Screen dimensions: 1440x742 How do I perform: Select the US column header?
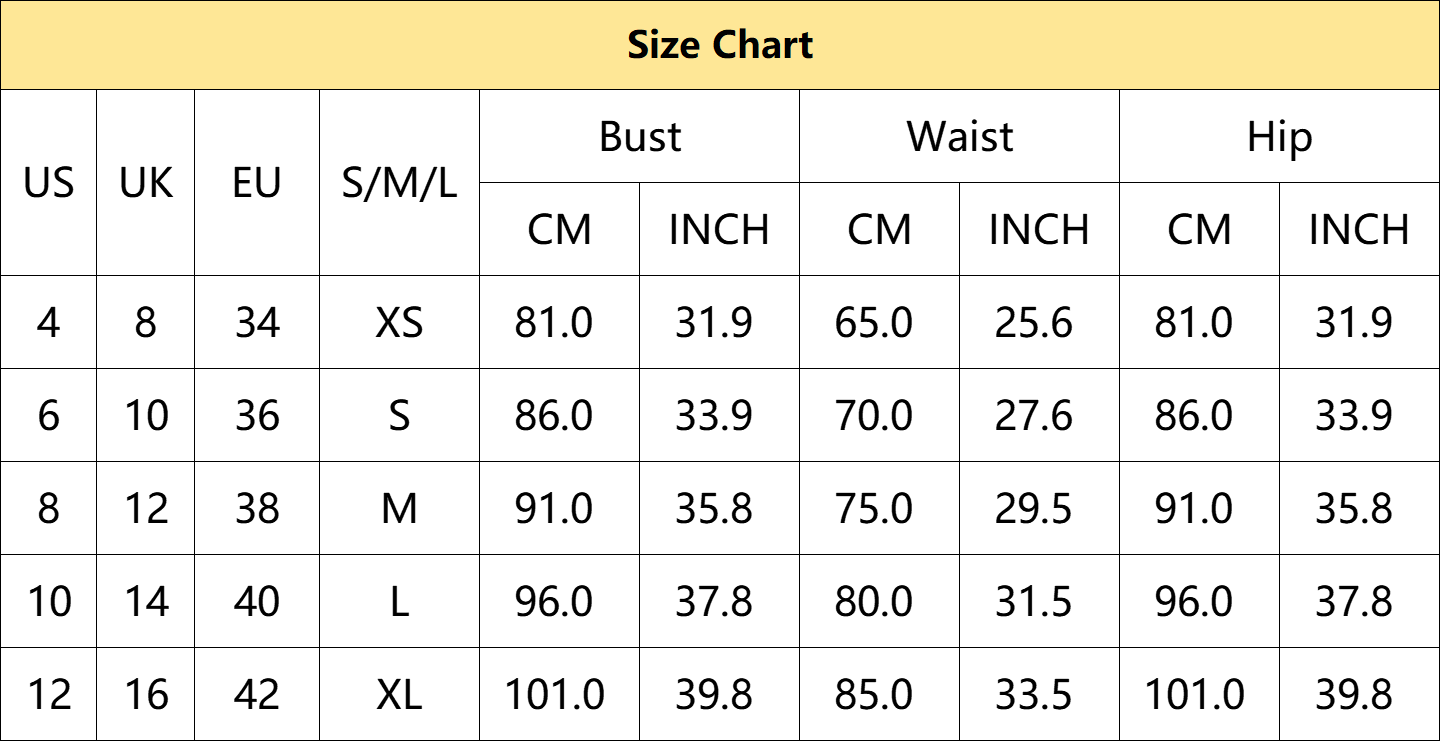click(x=49, y=183)
